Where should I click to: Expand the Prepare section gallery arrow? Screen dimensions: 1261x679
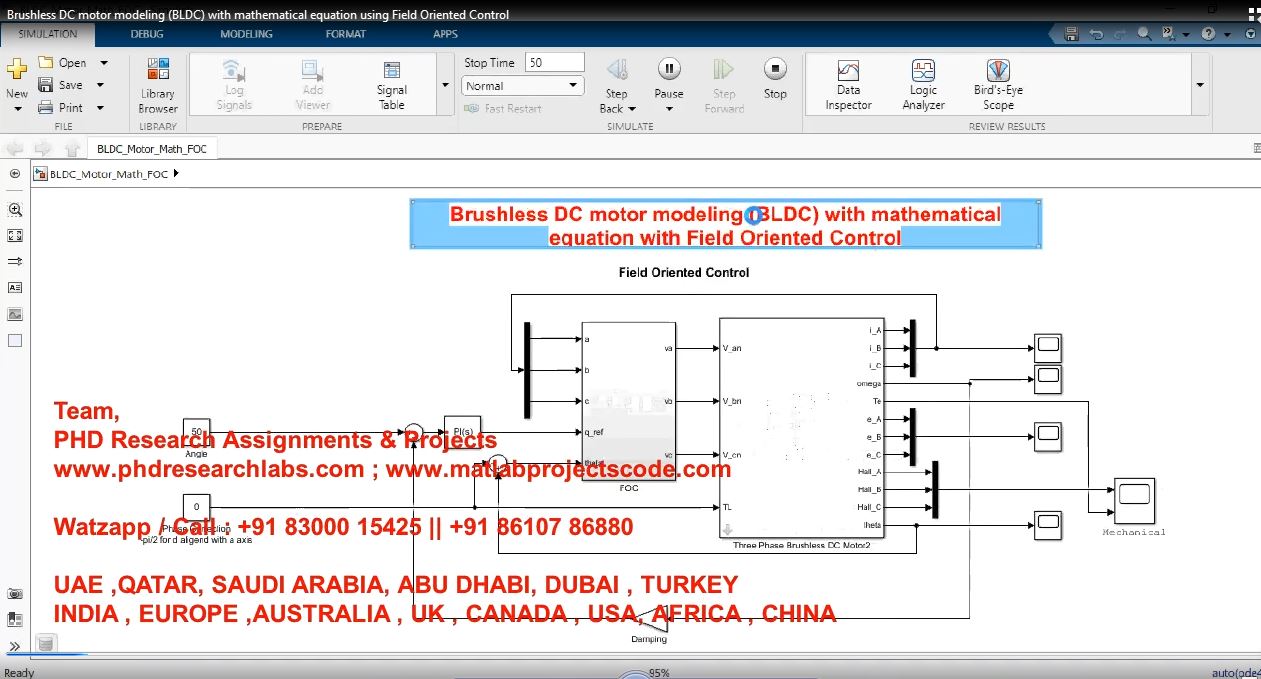[445, 86]
